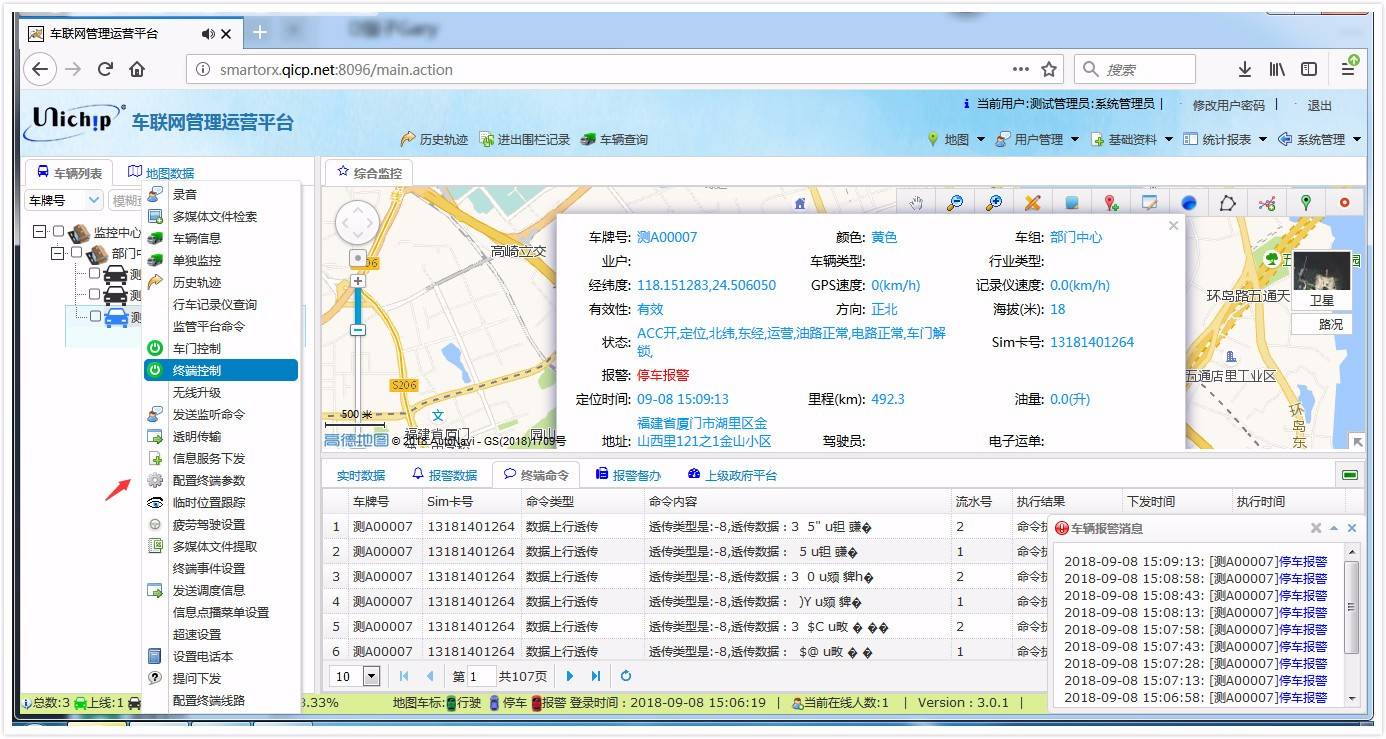Click 退出 logout link
This screenshot has width=1386, height=739.
(x=1320, y=105)
